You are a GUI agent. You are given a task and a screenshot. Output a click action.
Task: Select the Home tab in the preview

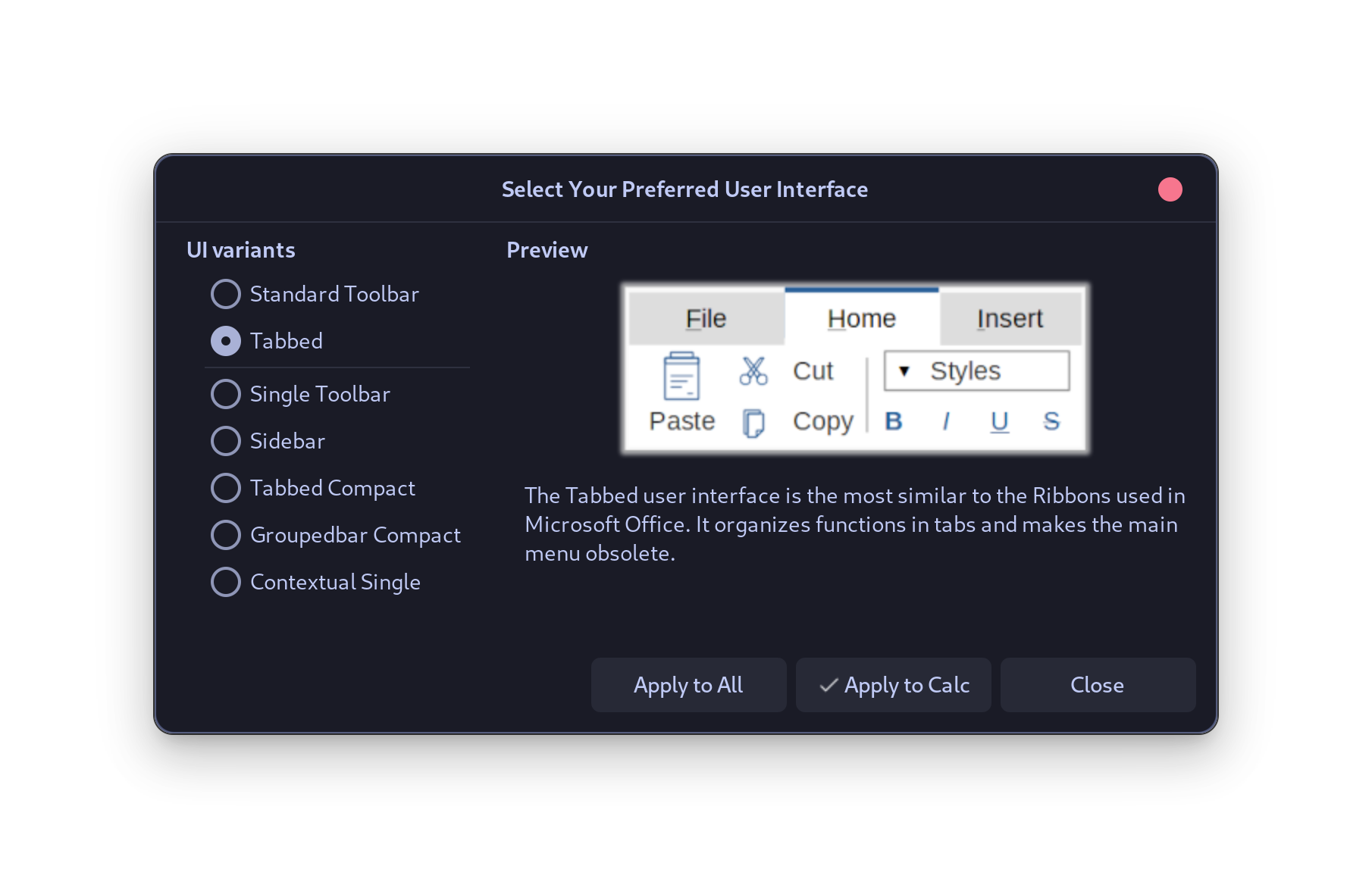click(860, 318)
